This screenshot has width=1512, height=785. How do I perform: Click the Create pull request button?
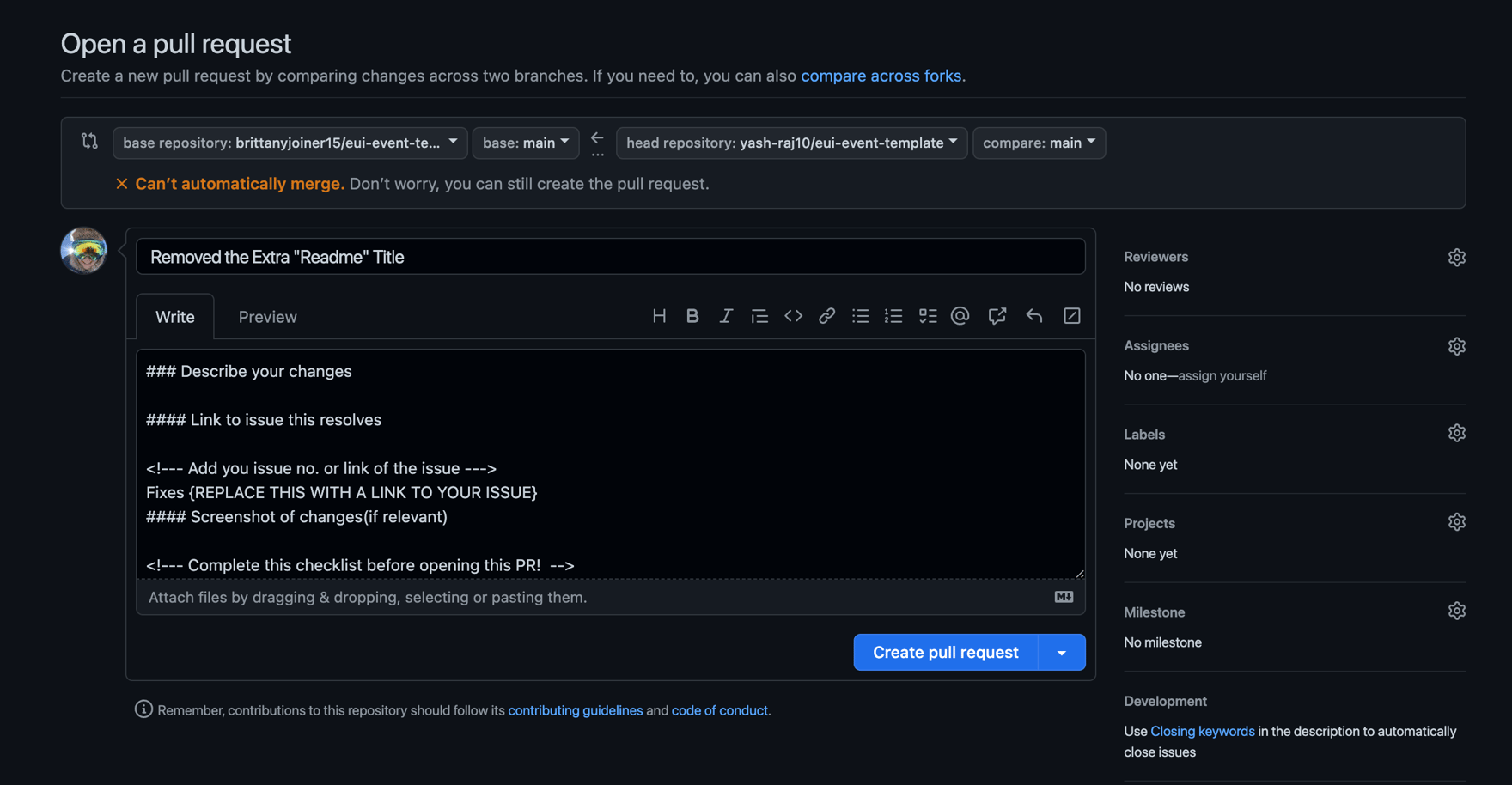944,652
